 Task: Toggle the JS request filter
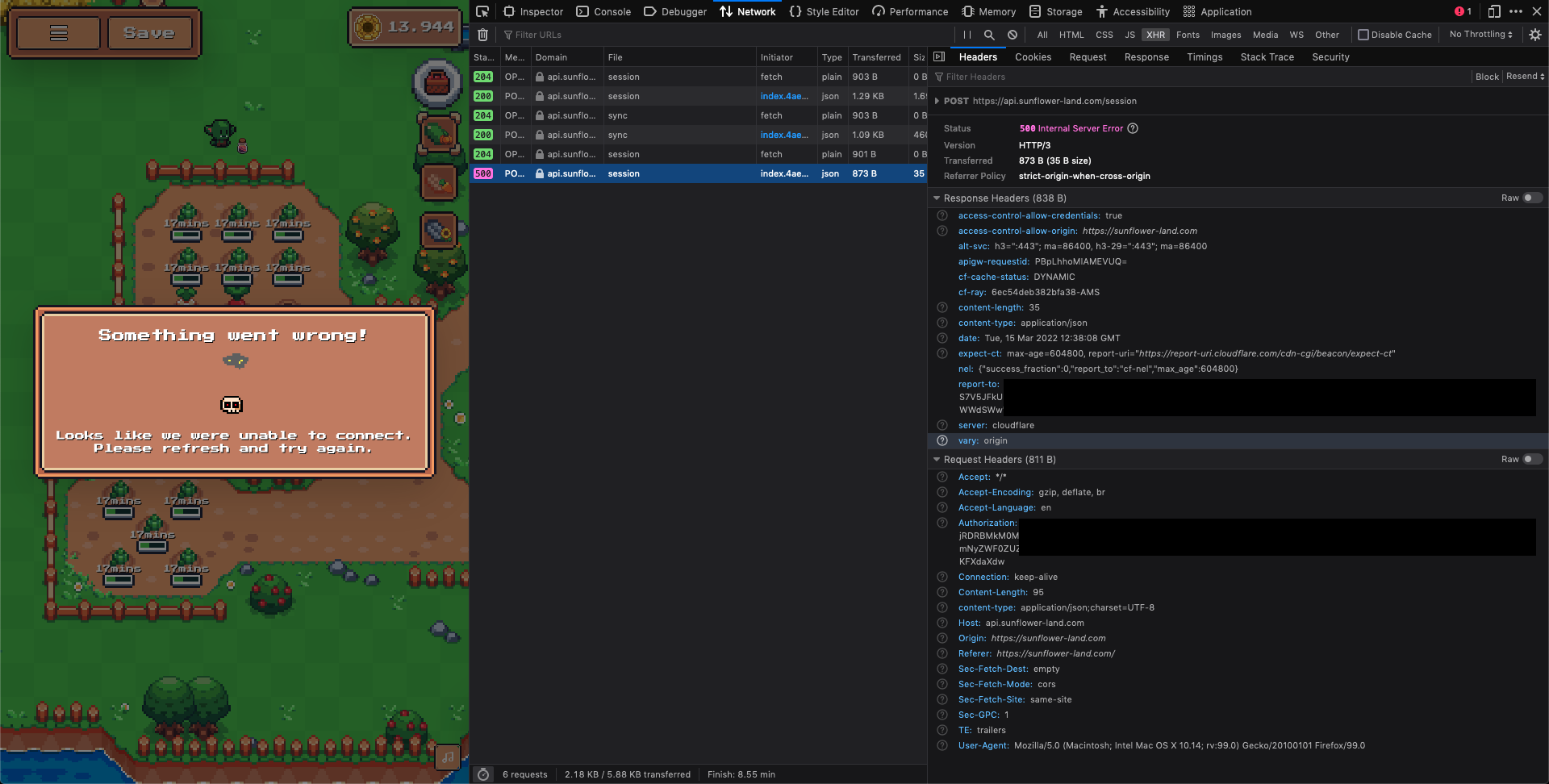click(1129, 35)
